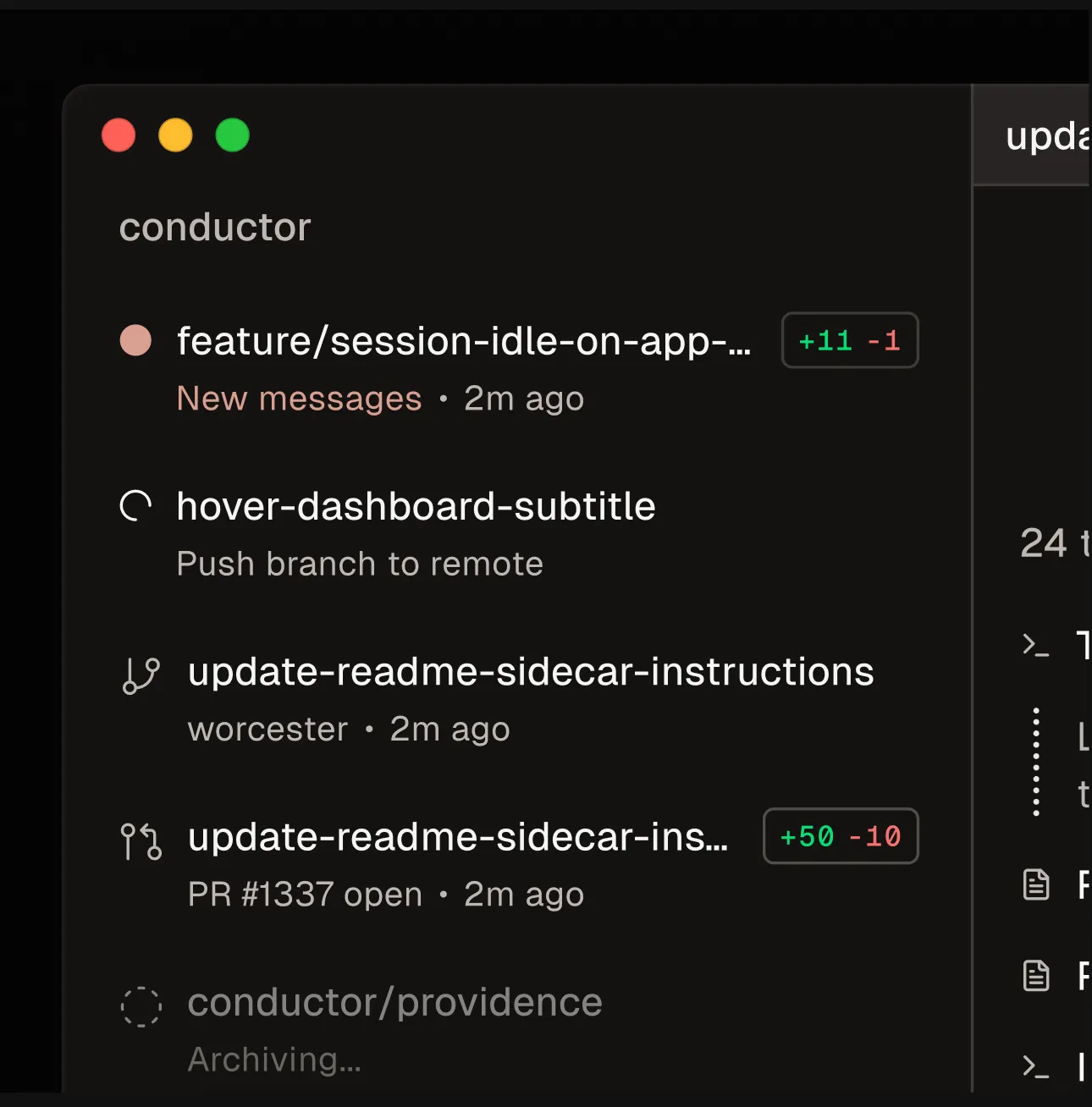Select the hover-dashboard-subtitle workspace

tap(518, 534)
